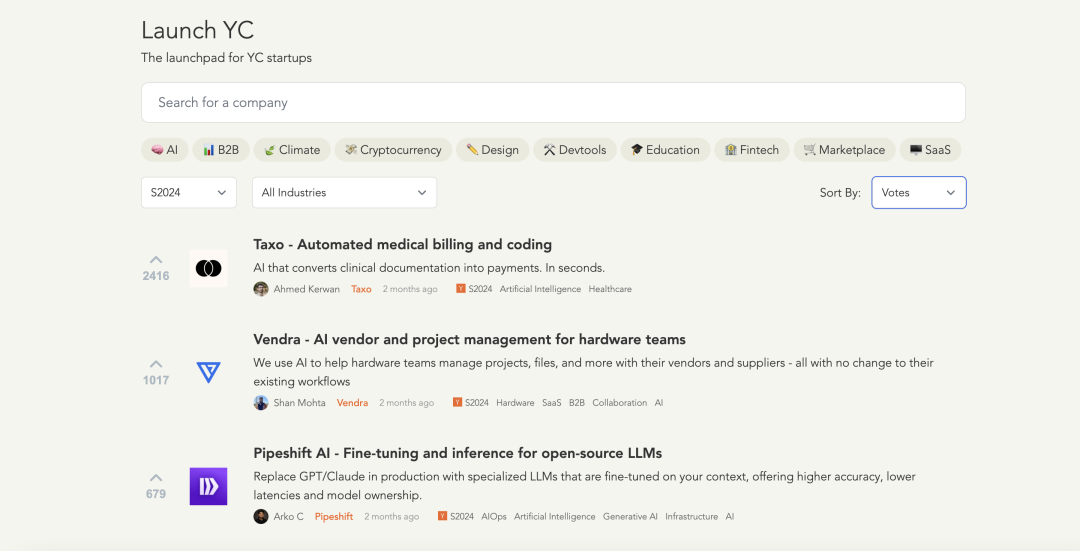Image resolution: width=1080 pixels, height=551 pixels.
Task: Open the Vendra launch title
Action: (469, 340)
